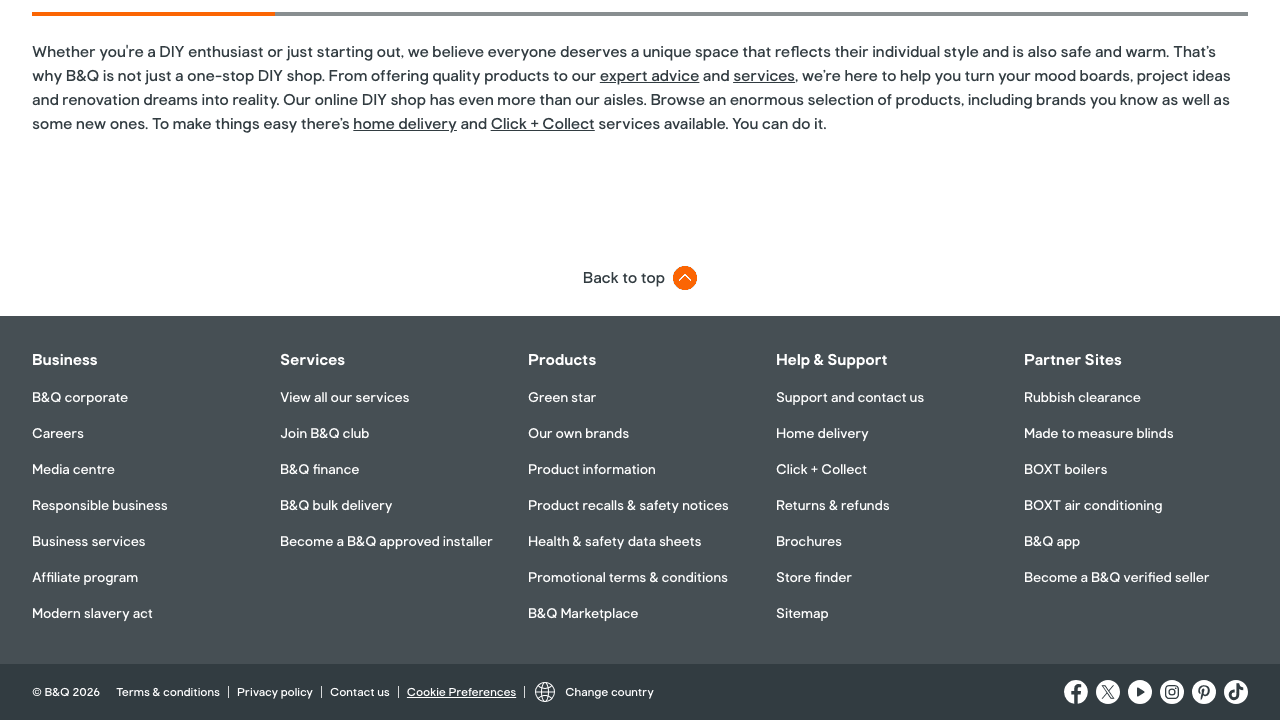Open Product recalls & safety notices
1280x720 pixels.
click(628, 506)
